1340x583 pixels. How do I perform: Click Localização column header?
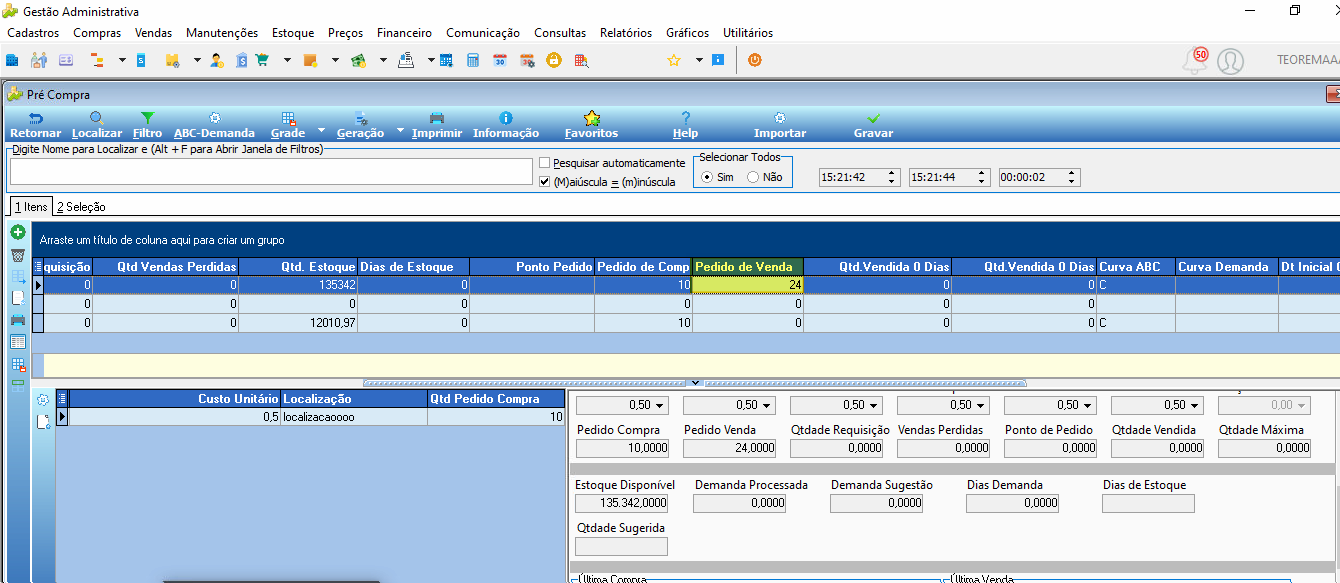[354, 399]
